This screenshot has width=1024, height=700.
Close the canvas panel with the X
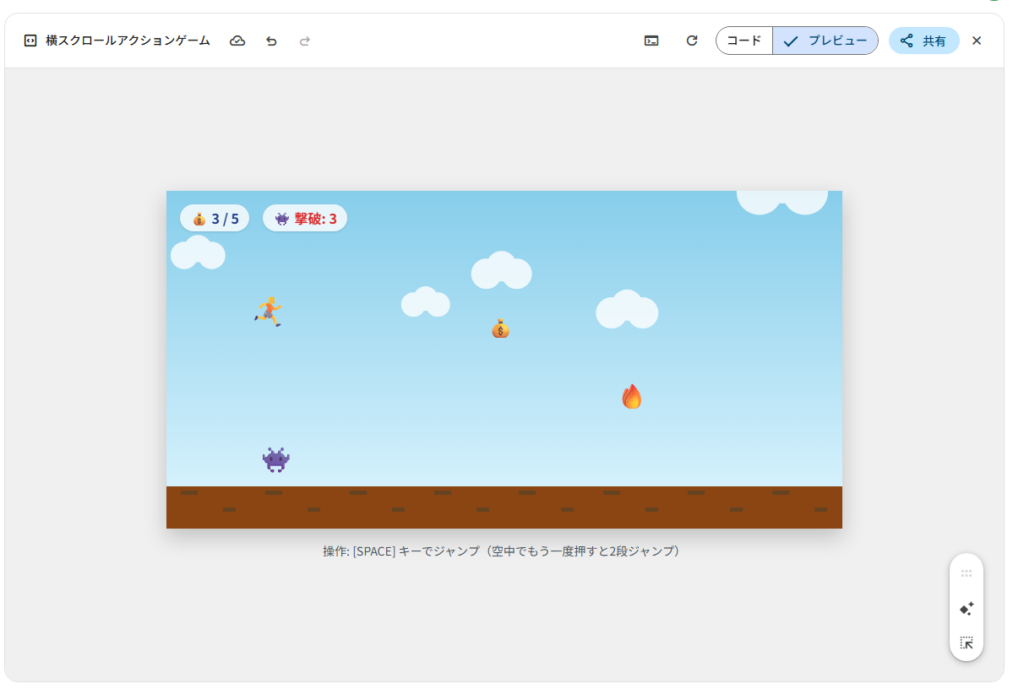(x=977, y=41)
